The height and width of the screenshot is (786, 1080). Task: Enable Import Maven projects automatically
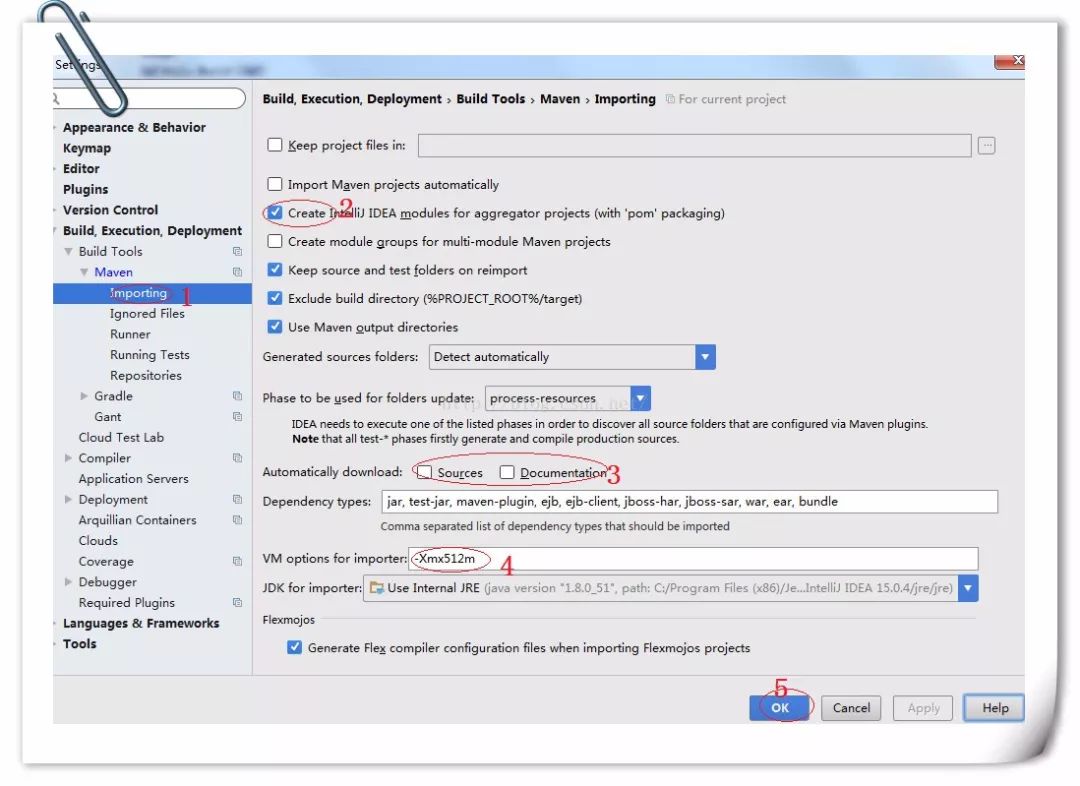click(274, 184)
